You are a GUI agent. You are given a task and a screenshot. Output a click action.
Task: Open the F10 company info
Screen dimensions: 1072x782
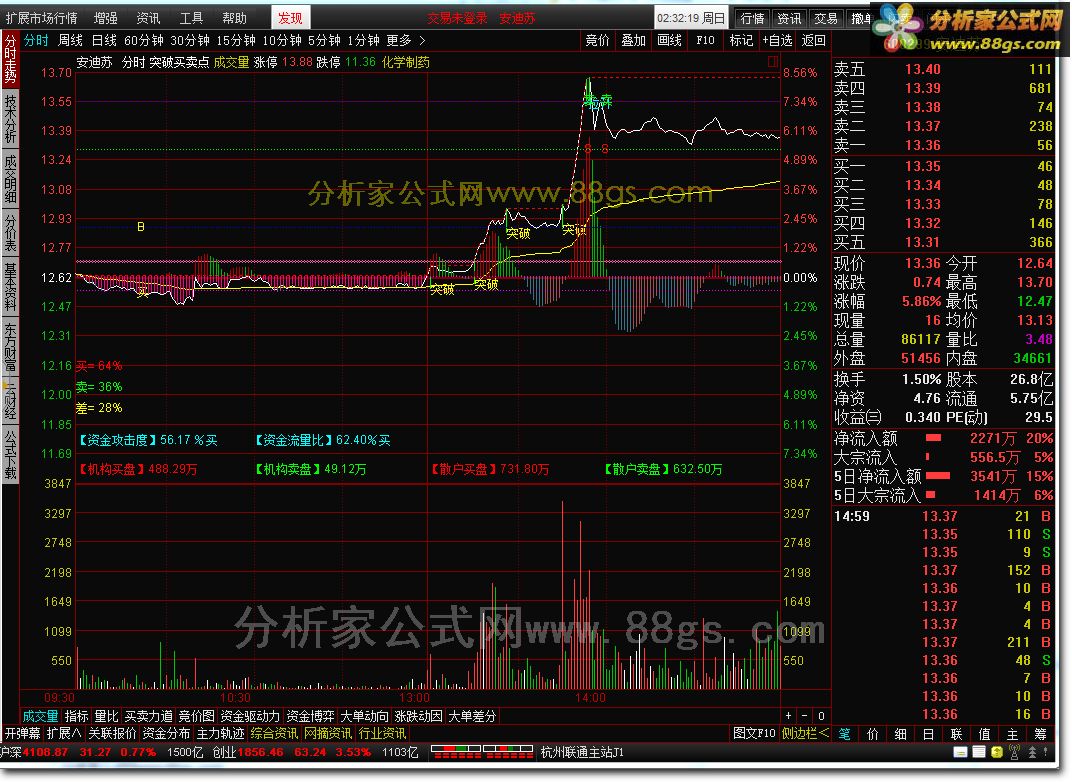(705, 40)
